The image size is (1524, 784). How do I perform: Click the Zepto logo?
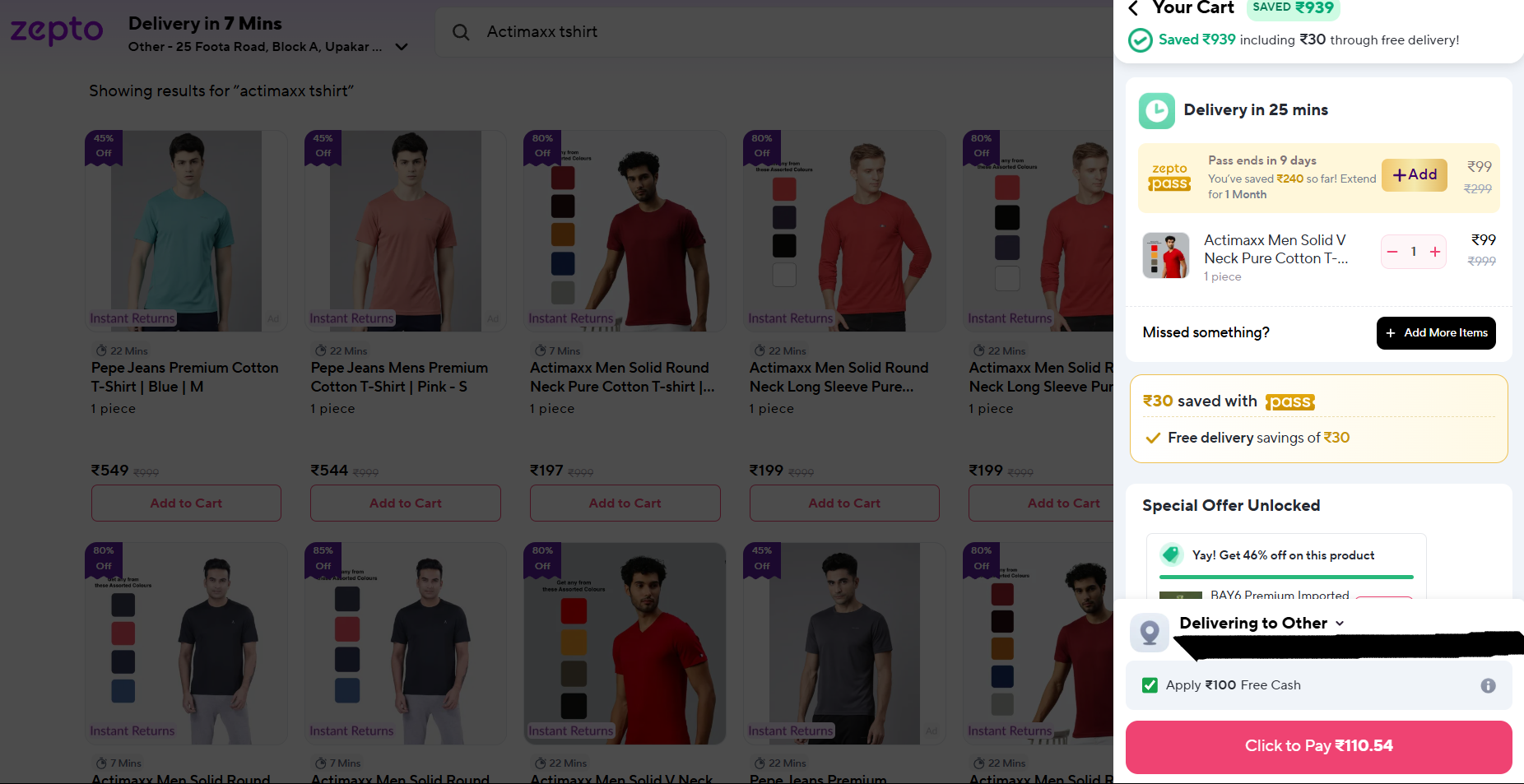[57, 31]
